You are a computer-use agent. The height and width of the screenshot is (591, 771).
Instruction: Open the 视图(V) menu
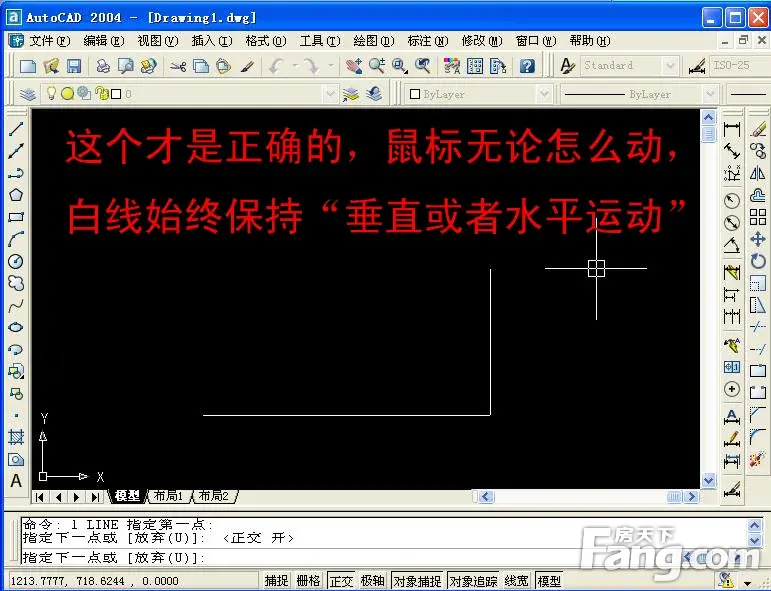point(157,41)
